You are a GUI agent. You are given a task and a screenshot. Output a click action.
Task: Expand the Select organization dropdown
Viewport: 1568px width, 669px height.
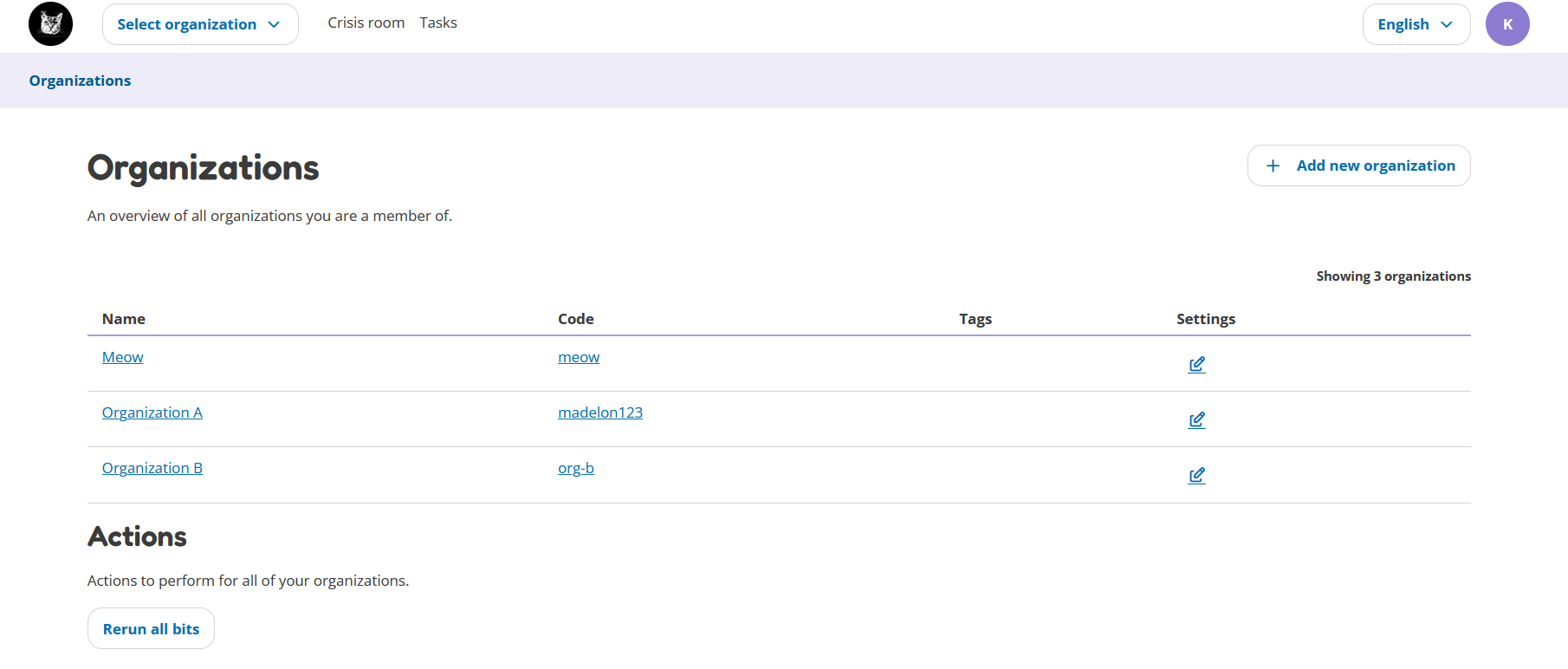(200, 24)
